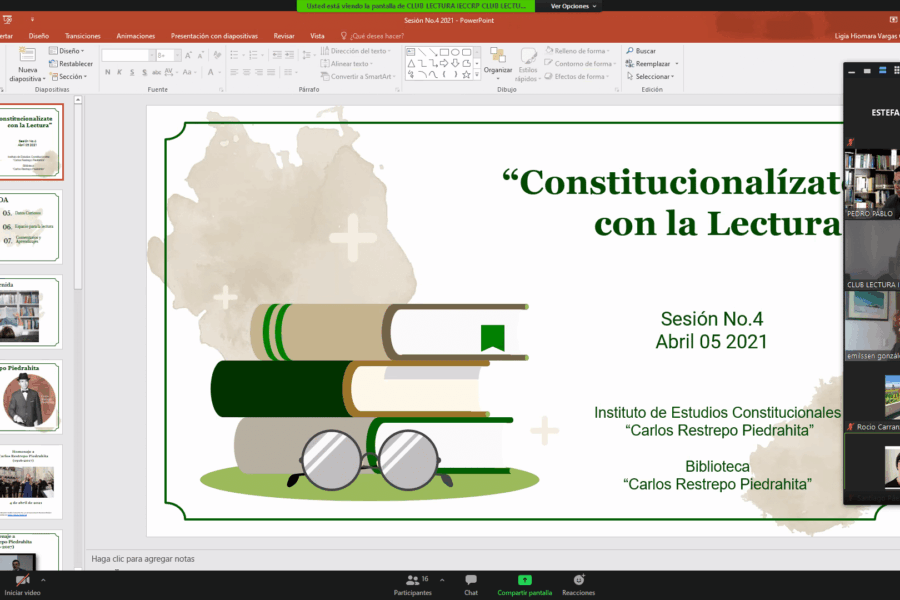Open the Diseño layout dropdown
900x600 pixels.
[x=69, y=50]
